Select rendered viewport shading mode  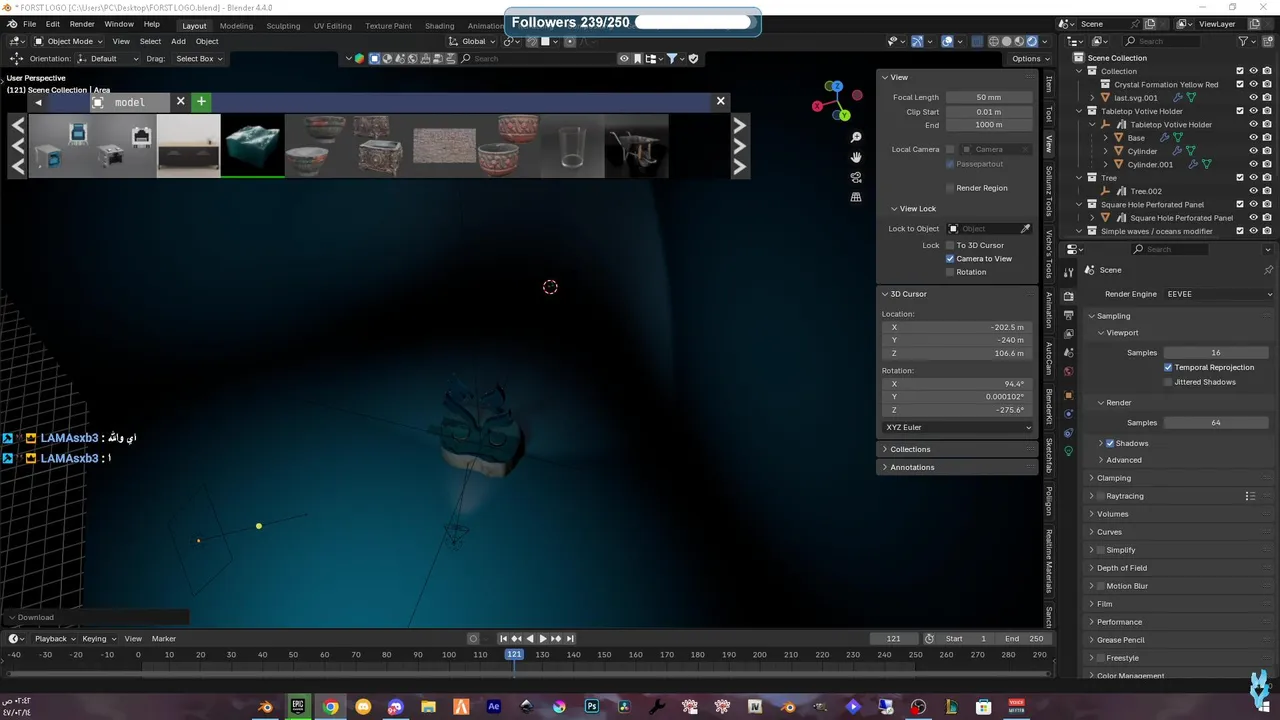point(1033,41)
